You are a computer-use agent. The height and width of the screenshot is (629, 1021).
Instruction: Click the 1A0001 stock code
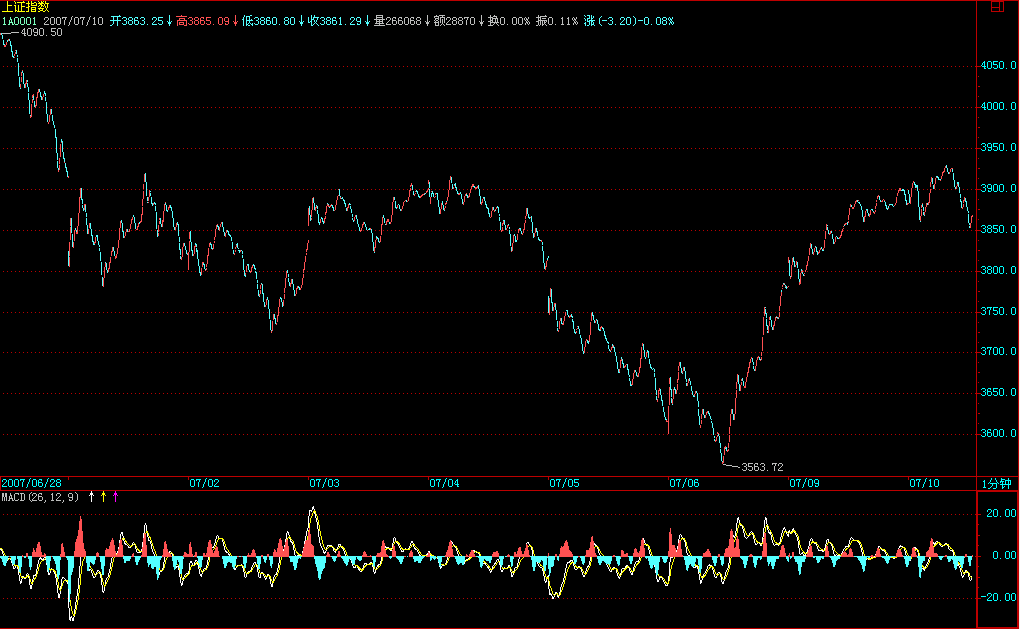[x=20, y=20]
